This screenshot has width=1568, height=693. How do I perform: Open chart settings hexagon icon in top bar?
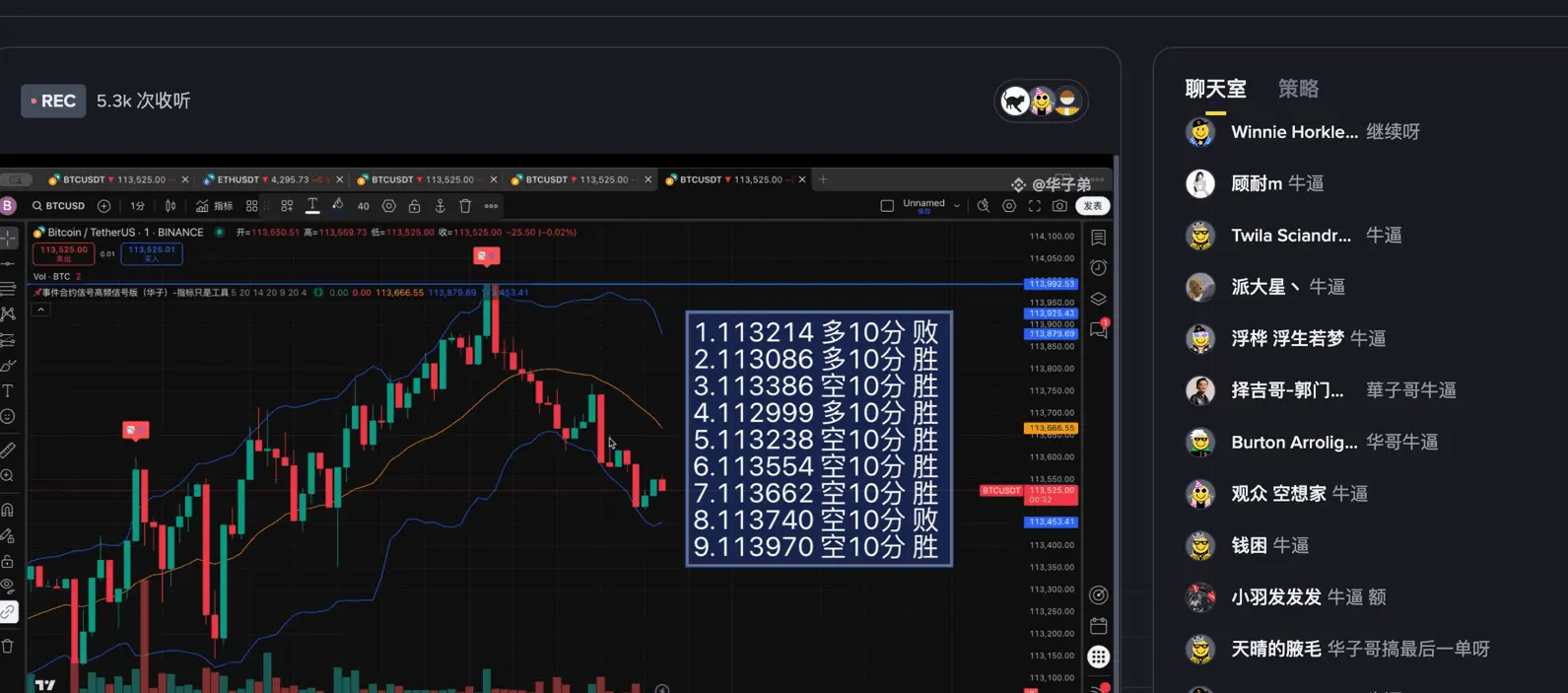[1009, 206]
